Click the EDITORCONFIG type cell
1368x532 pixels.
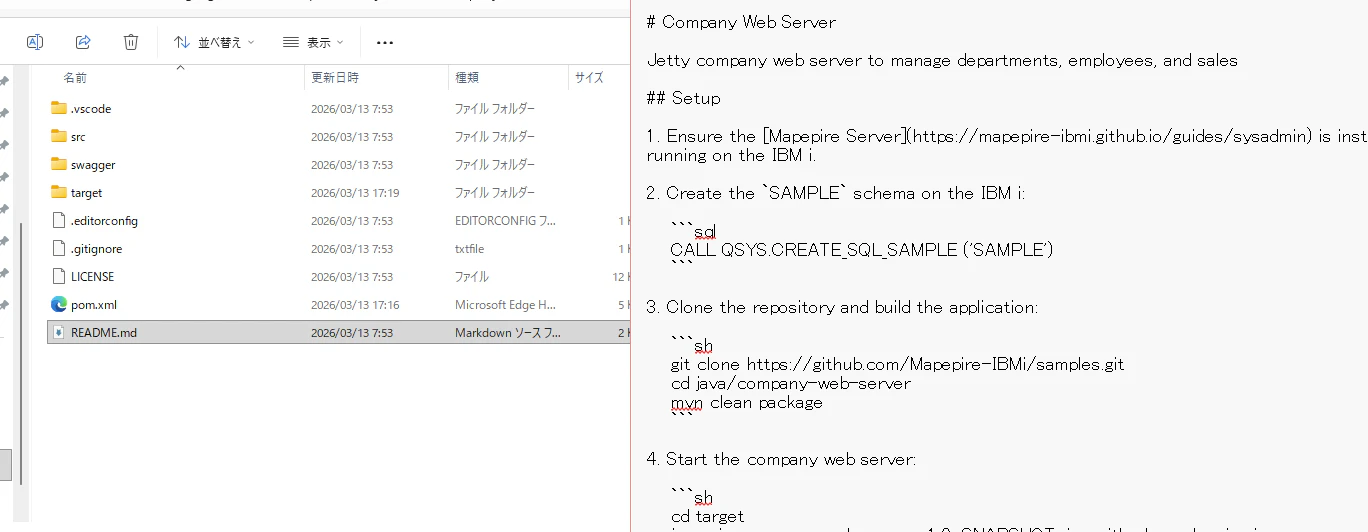[505, 221]
